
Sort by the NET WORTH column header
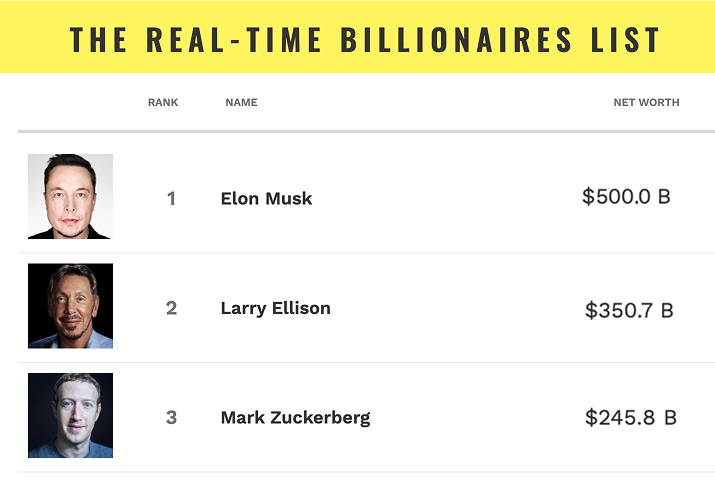pos(646,102)
